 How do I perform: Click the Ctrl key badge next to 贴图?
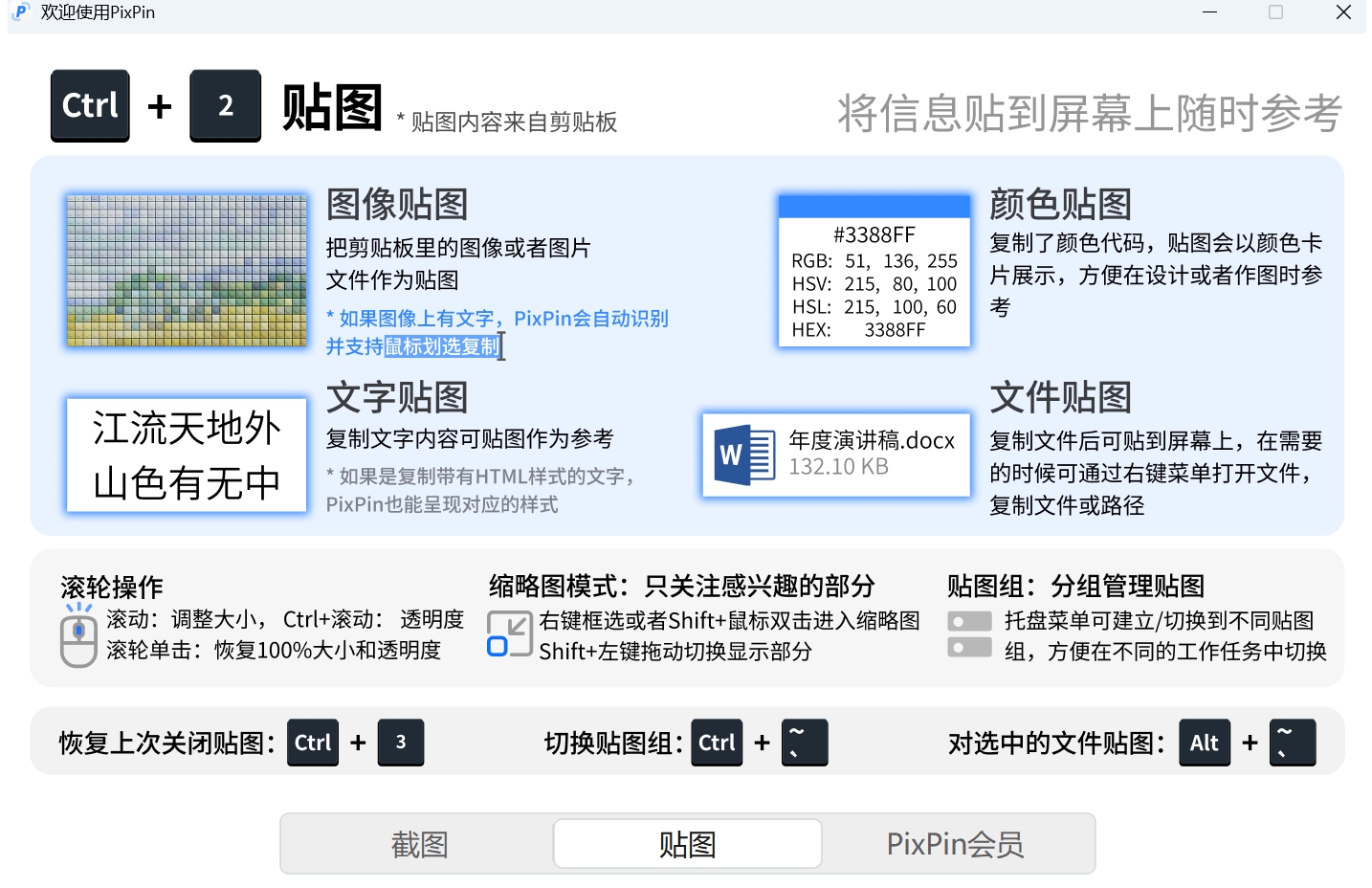[90, 105]
